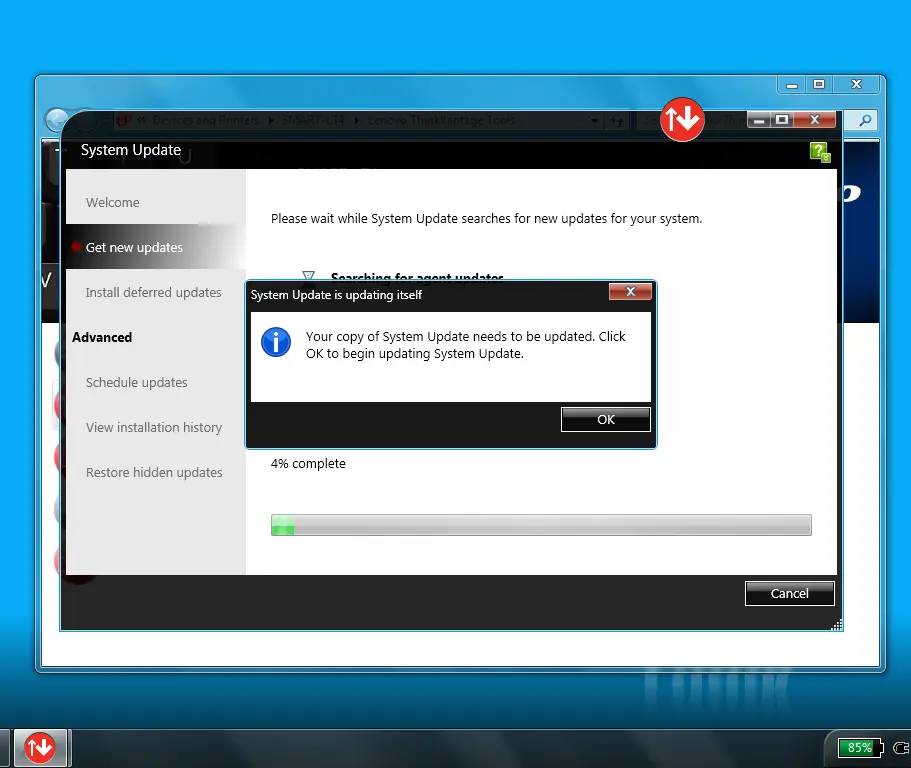Open the Welcome page in sidebar

(x=113, y=202)
